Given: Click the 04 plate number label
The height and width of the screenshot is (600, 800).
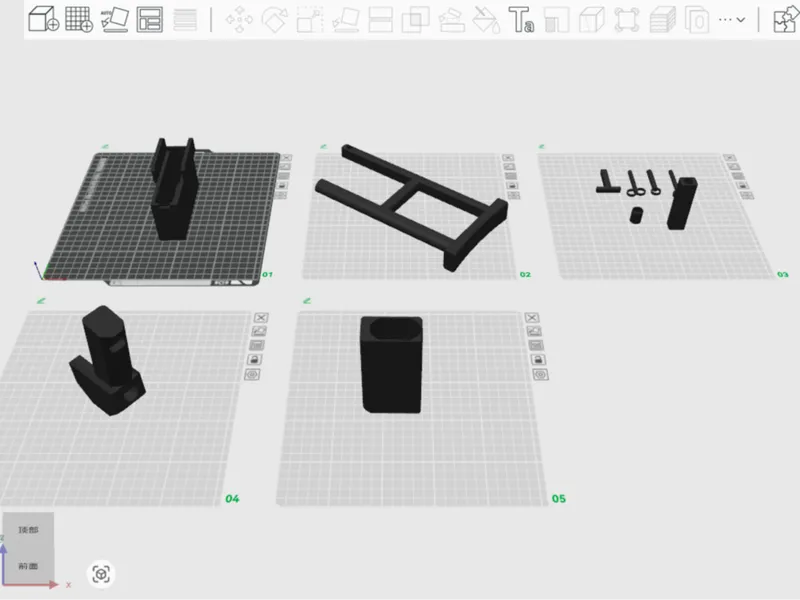Looking at the screenshot, I should click(232, 498).
